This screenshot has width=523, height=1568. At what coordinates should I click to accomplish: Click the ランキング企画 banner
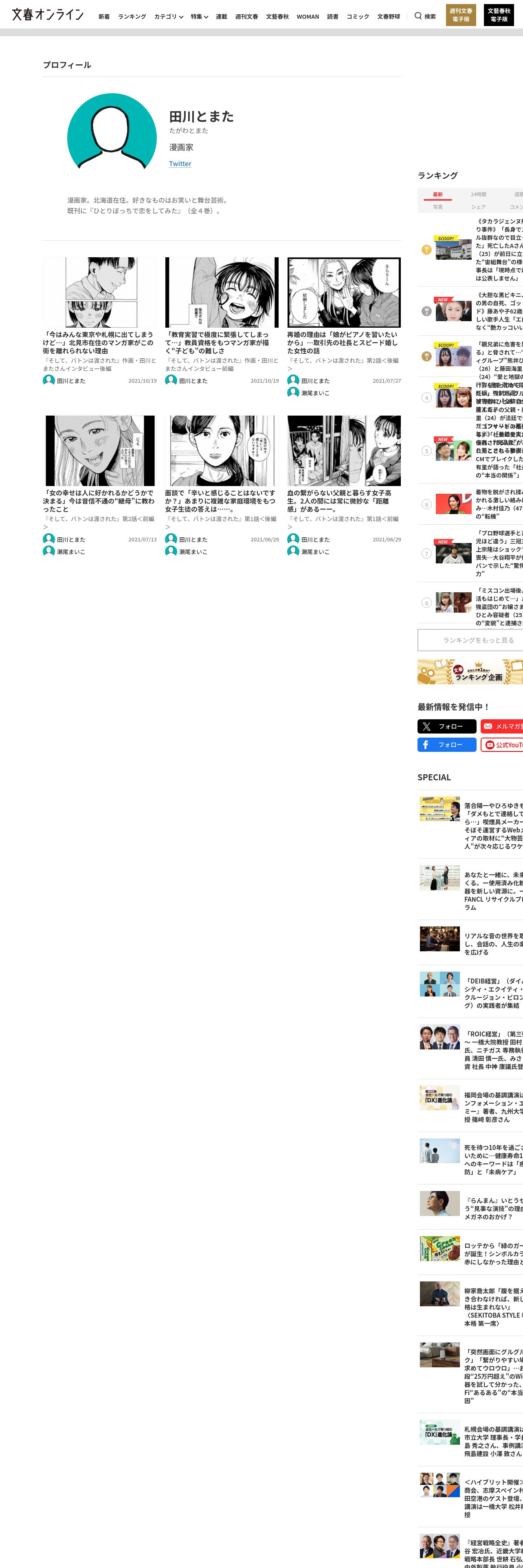470,672
